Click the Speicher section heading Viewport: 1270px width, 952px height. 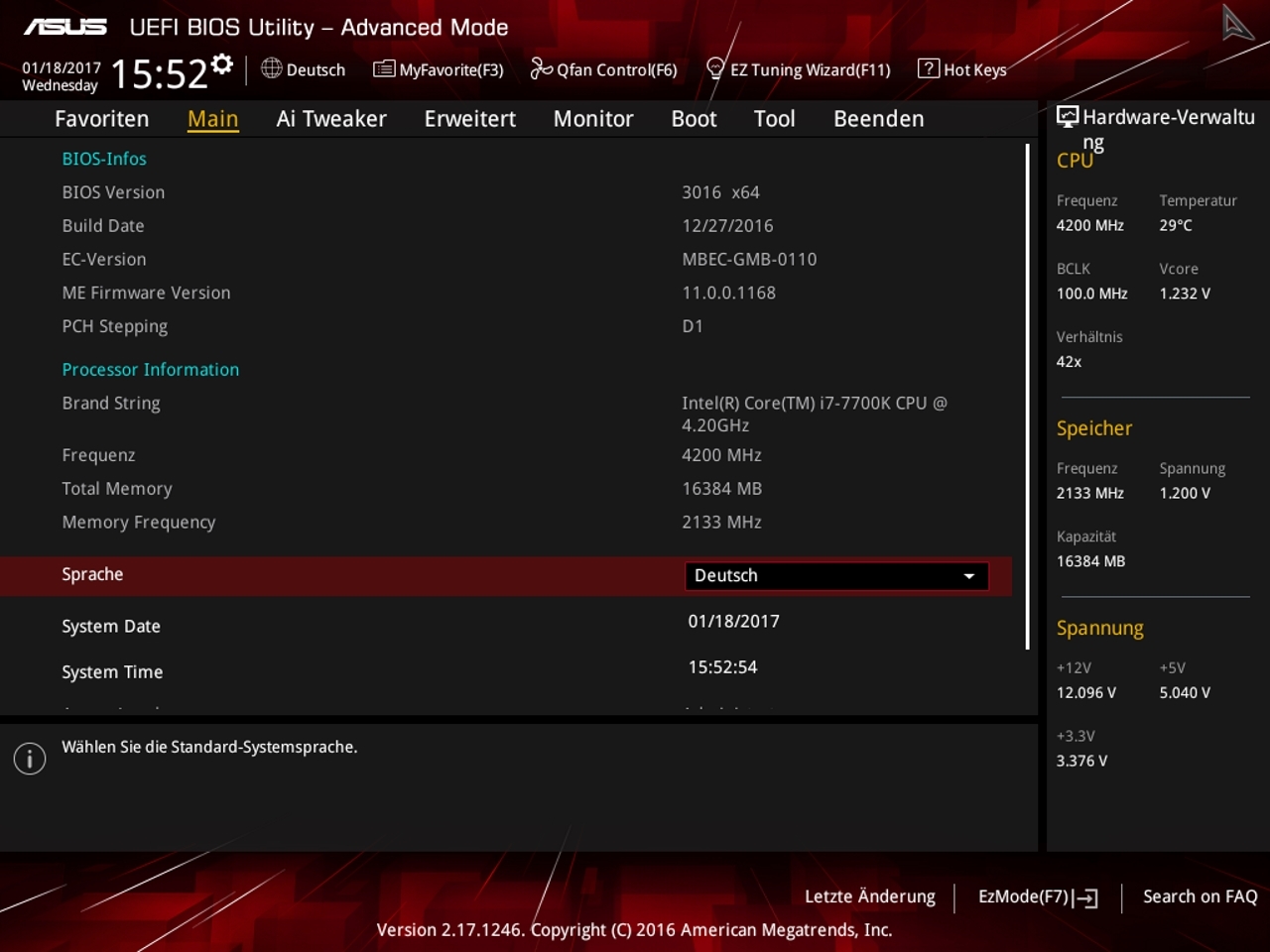(x=1094, y=429)
